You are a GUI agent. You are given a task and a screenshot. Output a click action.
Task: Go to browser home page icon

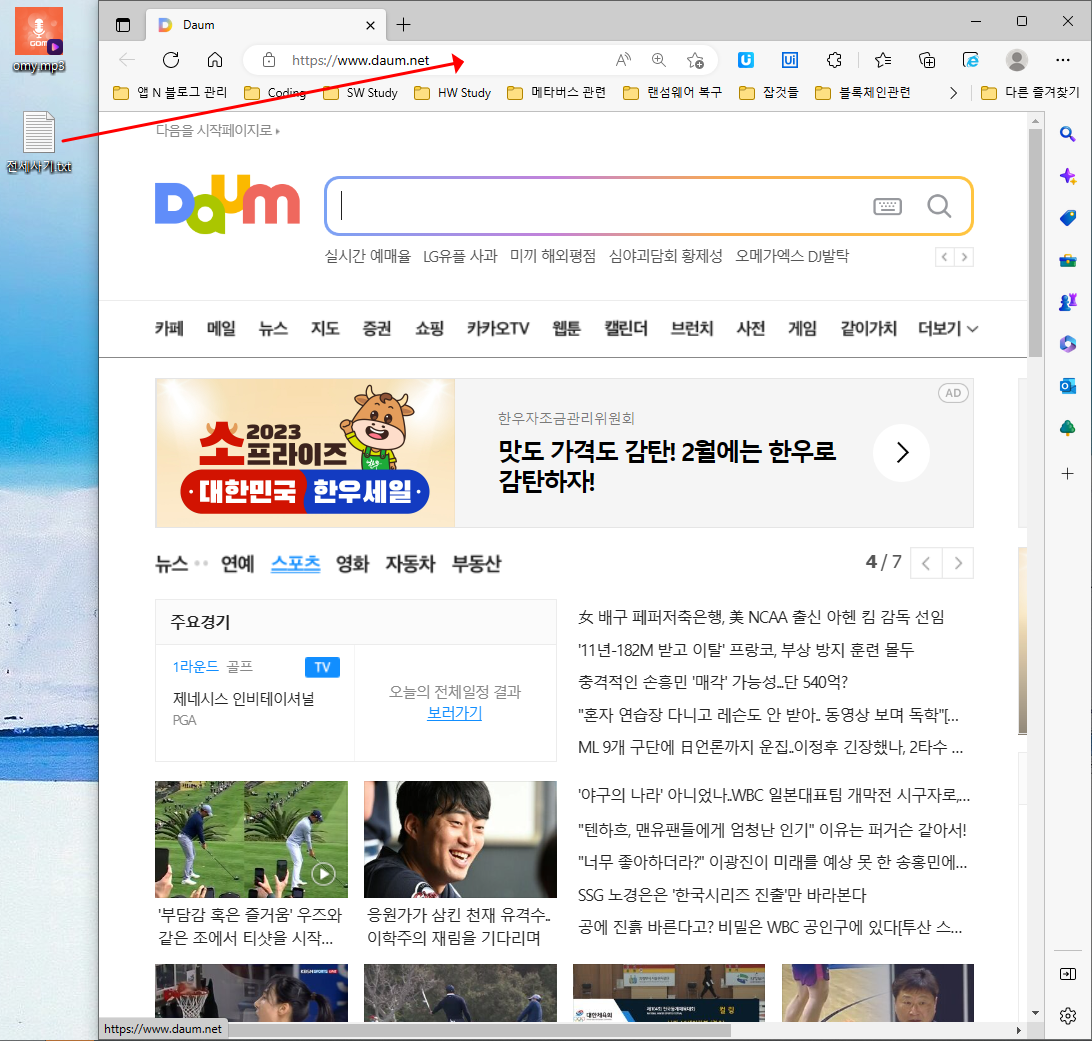(x=215, y=60)
